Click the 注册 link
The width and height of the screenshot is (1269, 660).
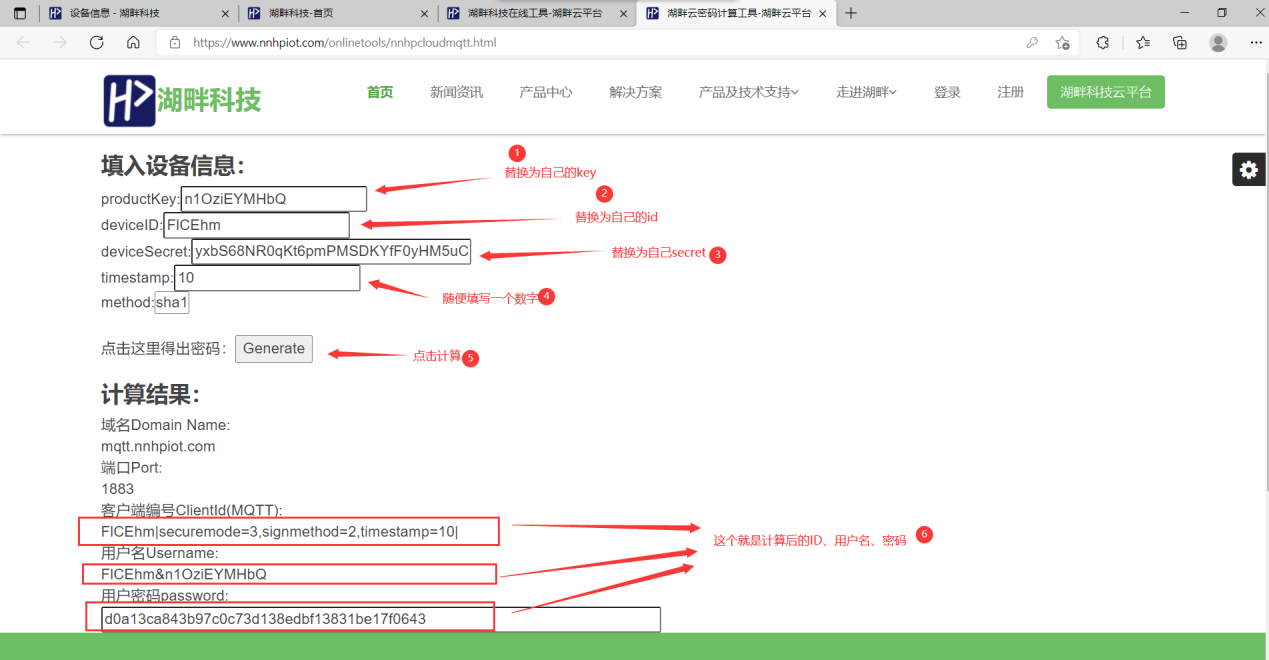[1010, 92]
